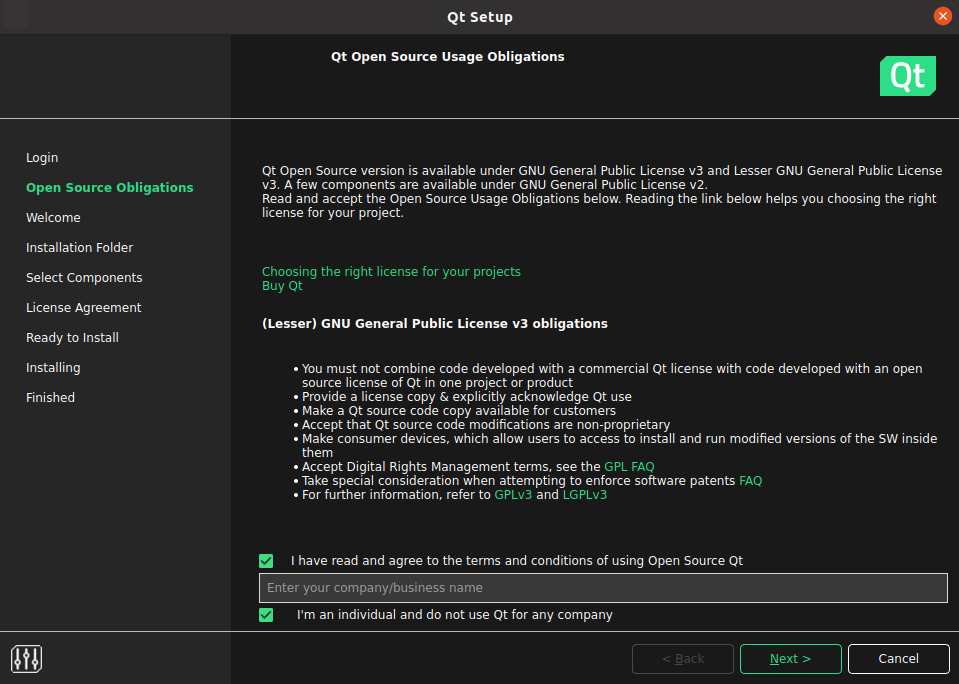Click the Qt logo icon

point(907,76)
